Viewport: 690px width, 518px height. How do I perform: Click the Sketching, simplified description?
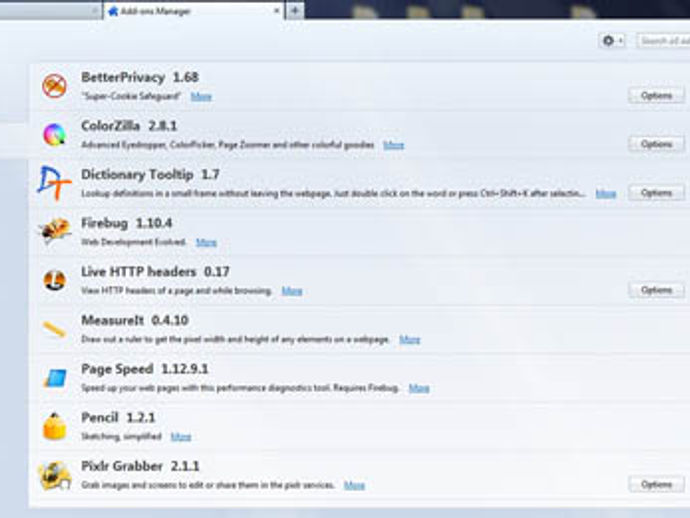[121, 437]
